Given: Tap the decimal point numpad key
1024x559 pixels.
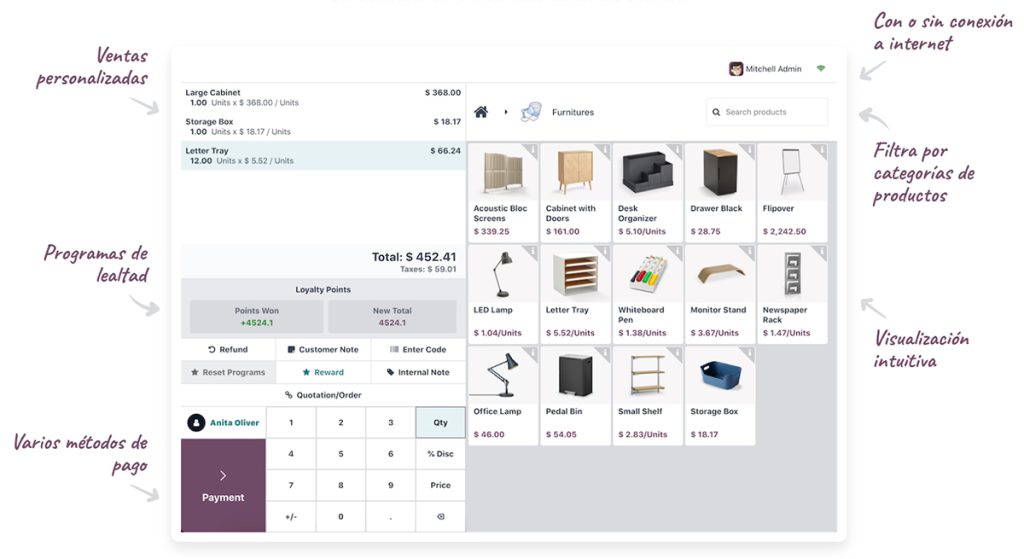Looking at the screenshot, I should click(391, 517).
